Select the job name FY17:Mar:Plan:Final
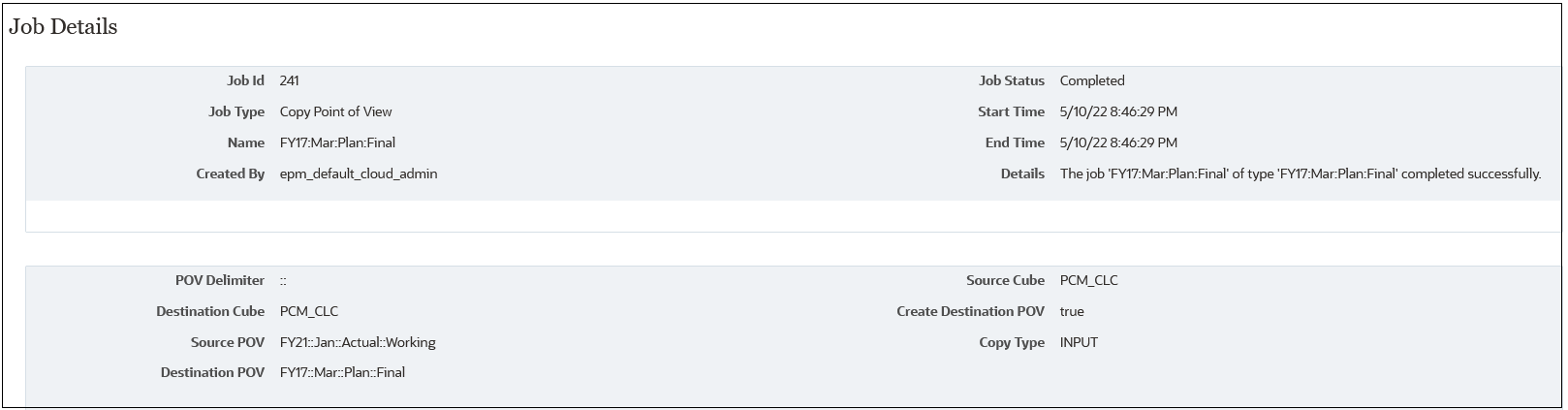Viewport: 1568px width, 410px height. (x=337, y=143)
